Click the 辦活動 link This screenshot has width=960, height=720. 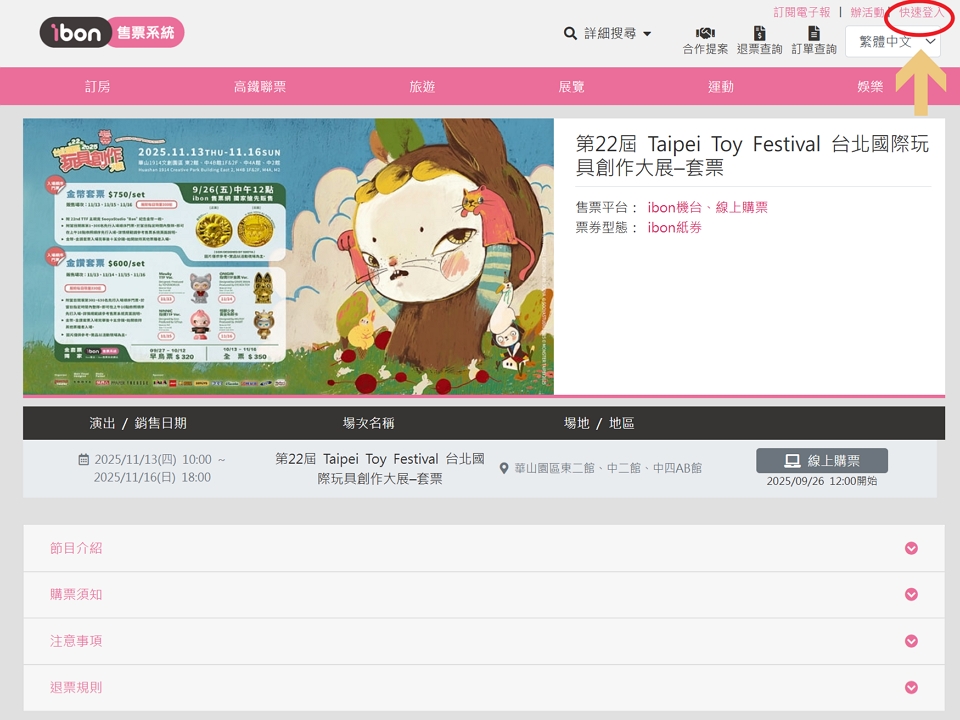click(867, 12)
